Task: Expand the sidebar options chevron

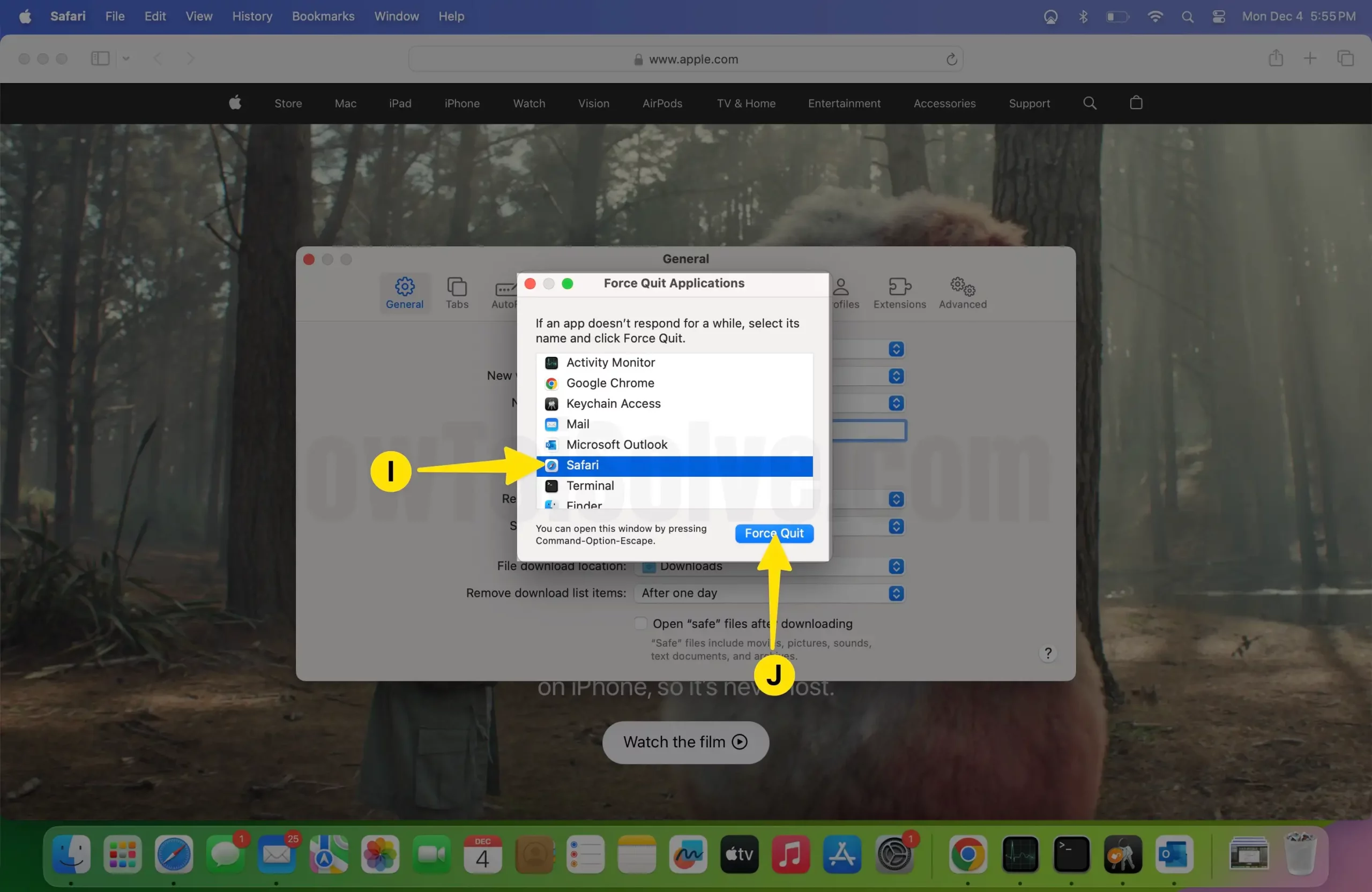Action: pyautogui.click(x=125, y=58)
